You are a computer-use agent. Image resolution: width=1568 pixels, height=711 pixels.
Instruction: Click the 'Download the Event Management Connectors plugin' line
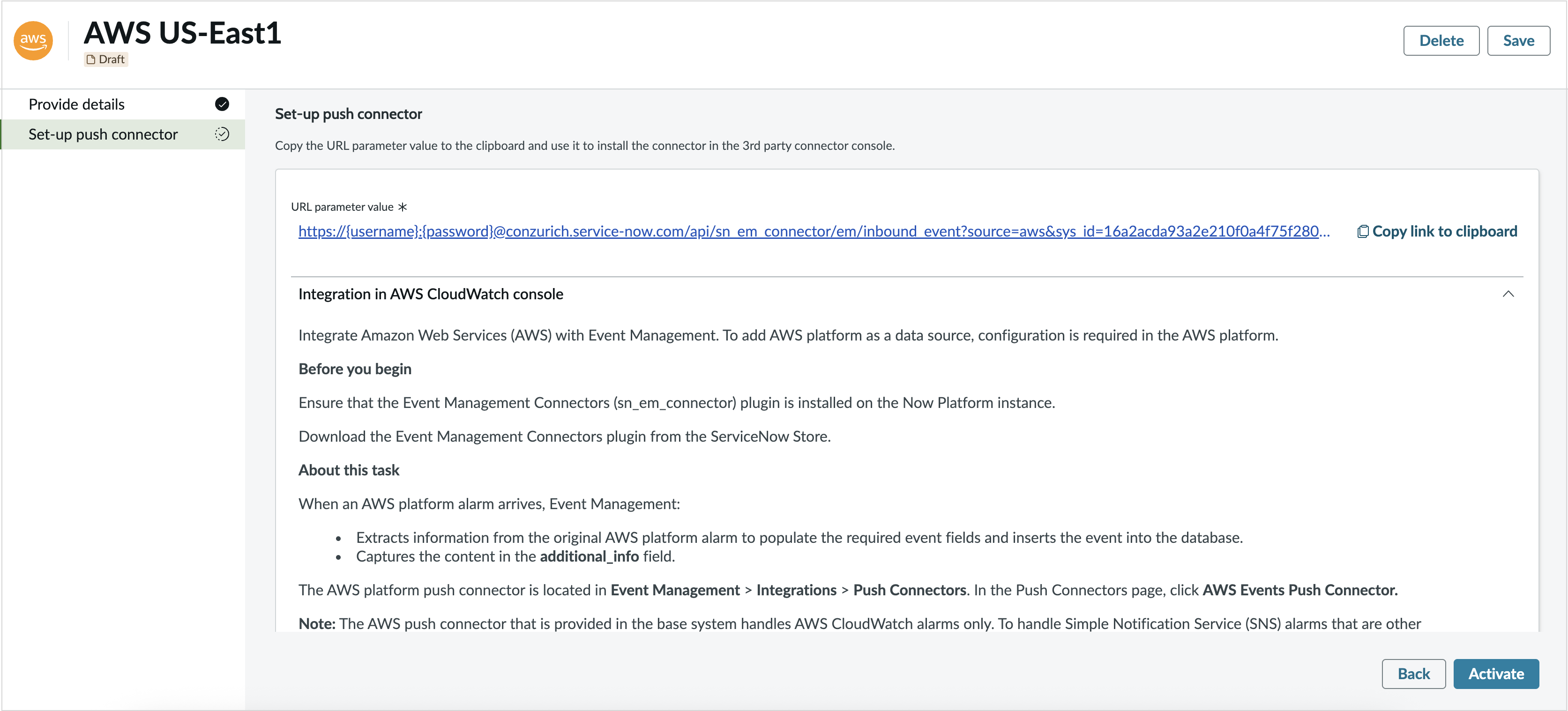click(564, 437)
